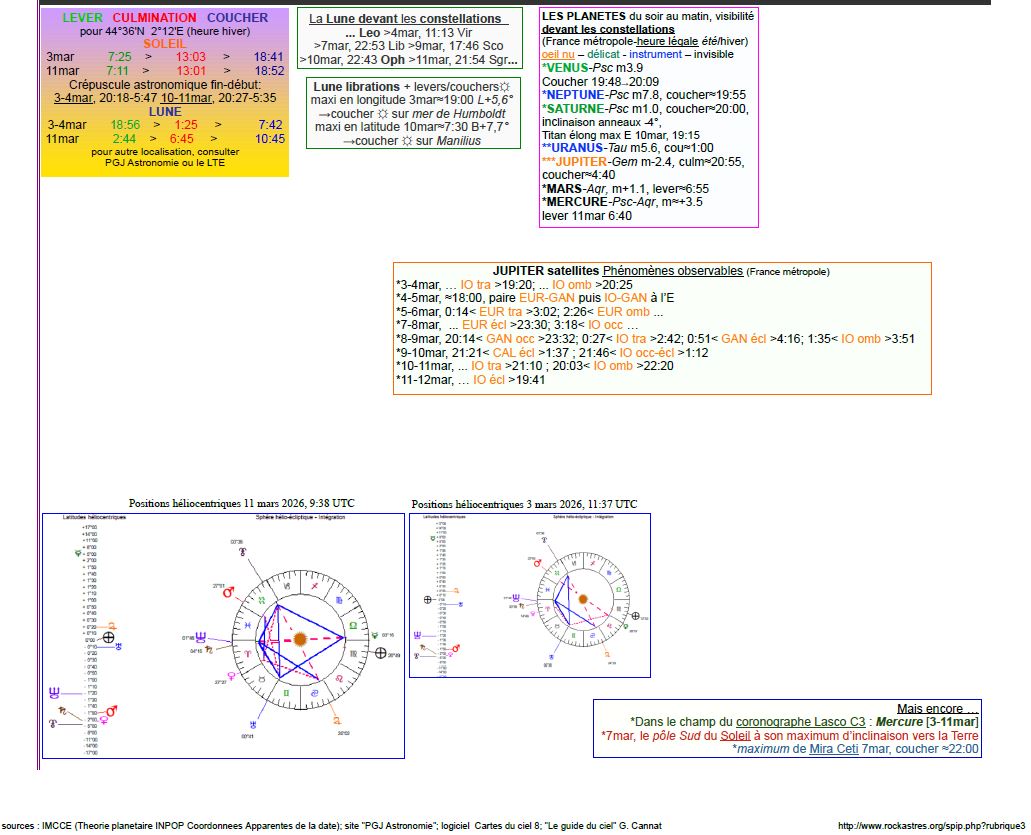Image resolution: width=1031 pixels, height=835 pixels.
Task: Click the red Mars symbol on the 11 mars wheel
Action: pos(227,592)
